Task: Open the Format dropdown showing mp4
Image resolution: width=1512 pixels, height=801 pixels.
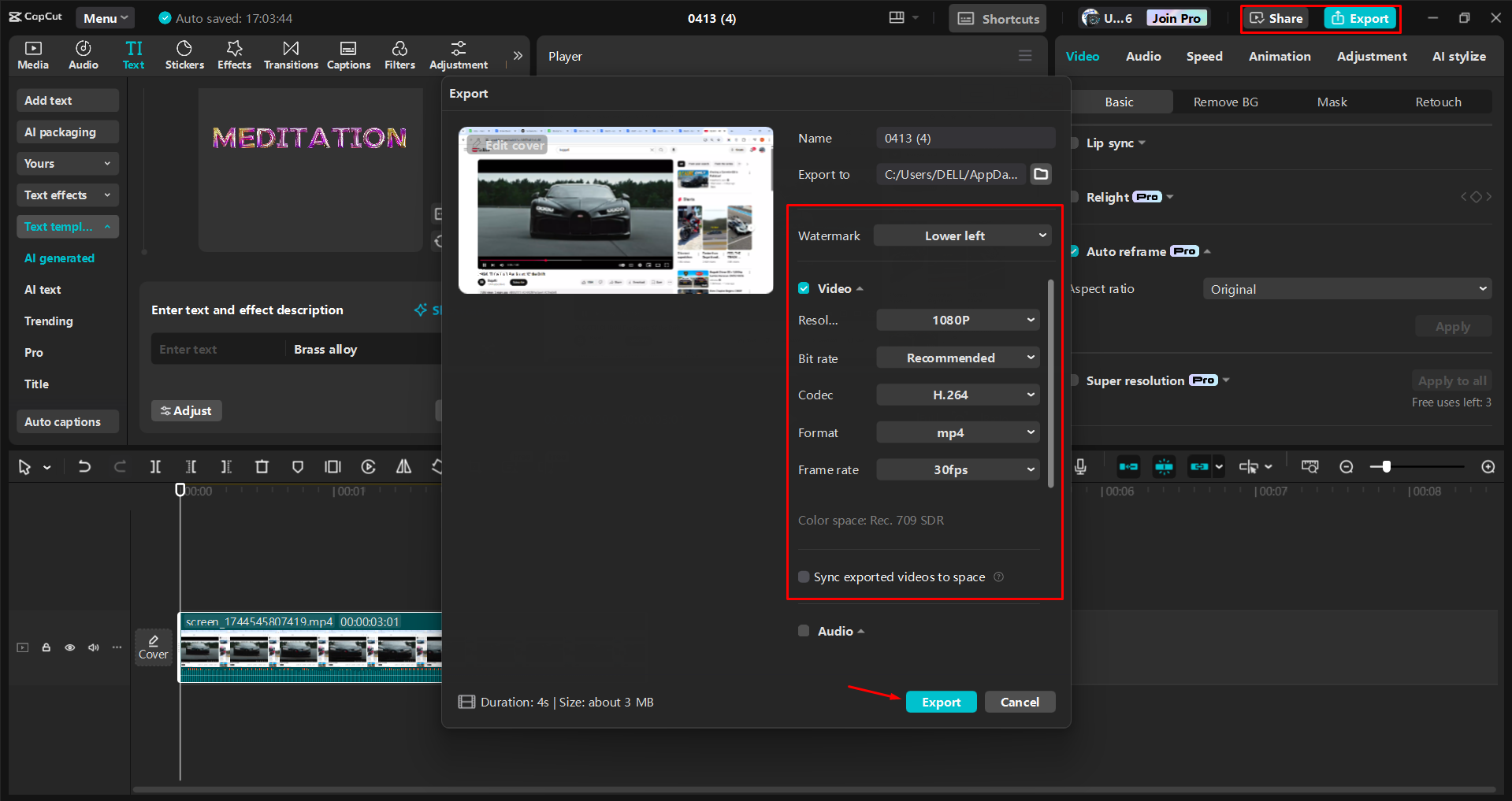Action: 958,432
